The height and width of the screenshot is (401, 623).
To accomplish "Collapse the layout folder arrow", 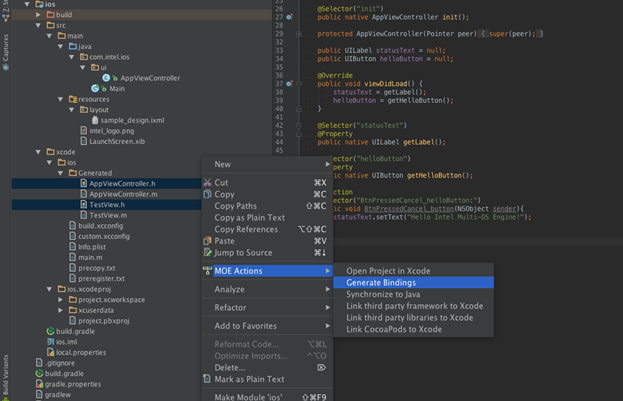I will [x=72, y=110].
